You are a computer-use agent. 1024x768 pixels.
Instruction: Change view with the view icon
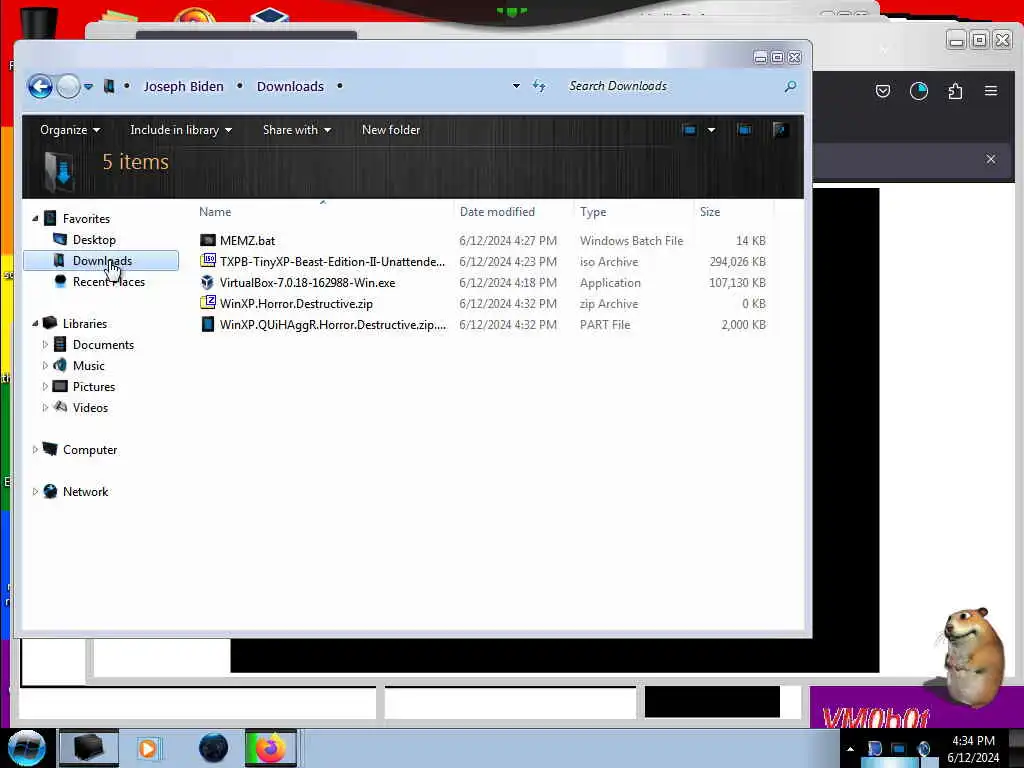click(689, 130)
